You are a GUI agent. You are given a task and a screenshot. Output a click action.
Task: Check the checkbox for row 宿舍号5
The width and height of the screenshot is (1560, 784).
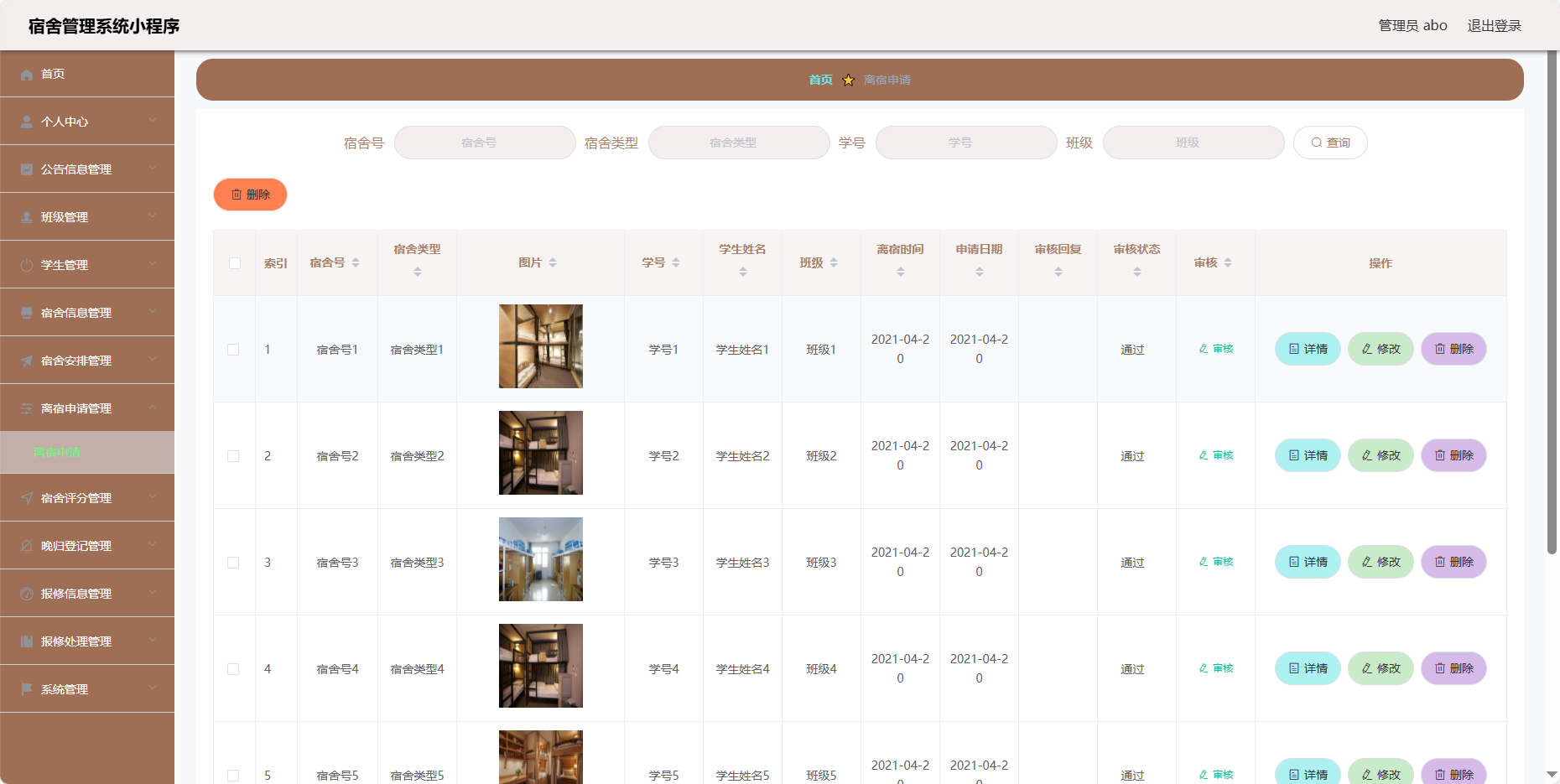(233, 776)
